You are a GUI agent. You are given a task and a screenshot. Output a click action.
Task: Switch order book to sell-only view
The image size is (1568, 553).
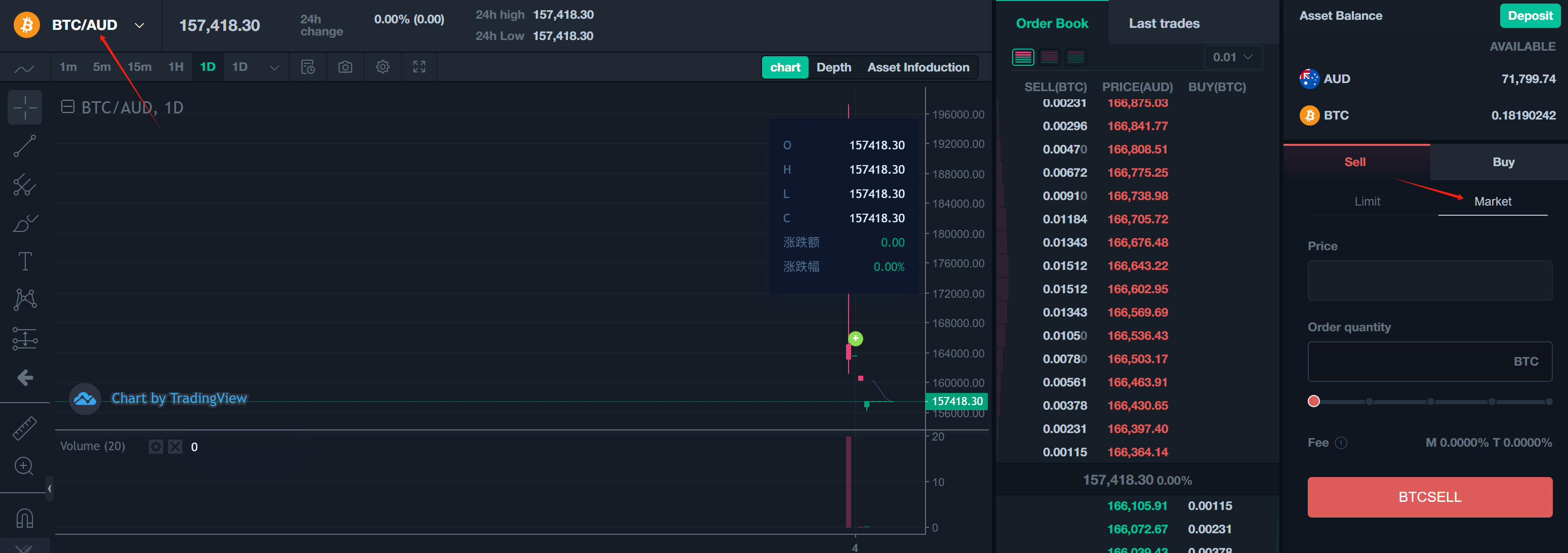pos(1050,57)
